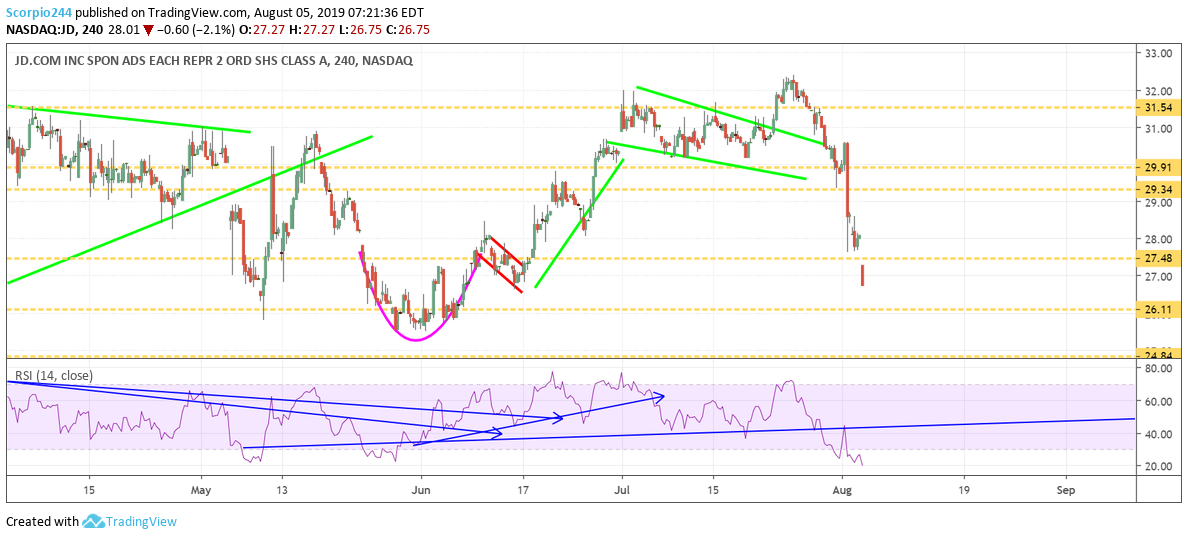
Task: Select the 26.11 price level label
Action: coord(1159,309)
